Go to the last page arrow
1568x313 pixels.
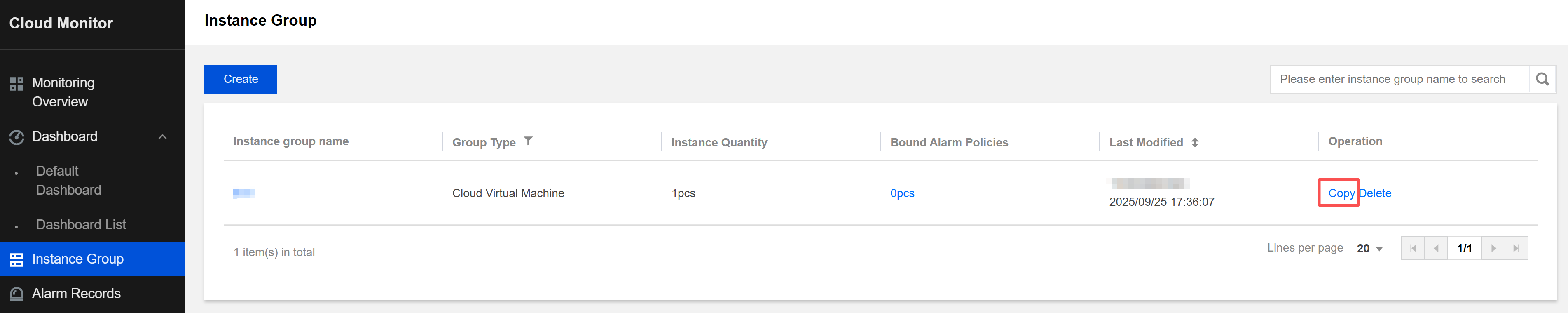[x=1516, y=248]
